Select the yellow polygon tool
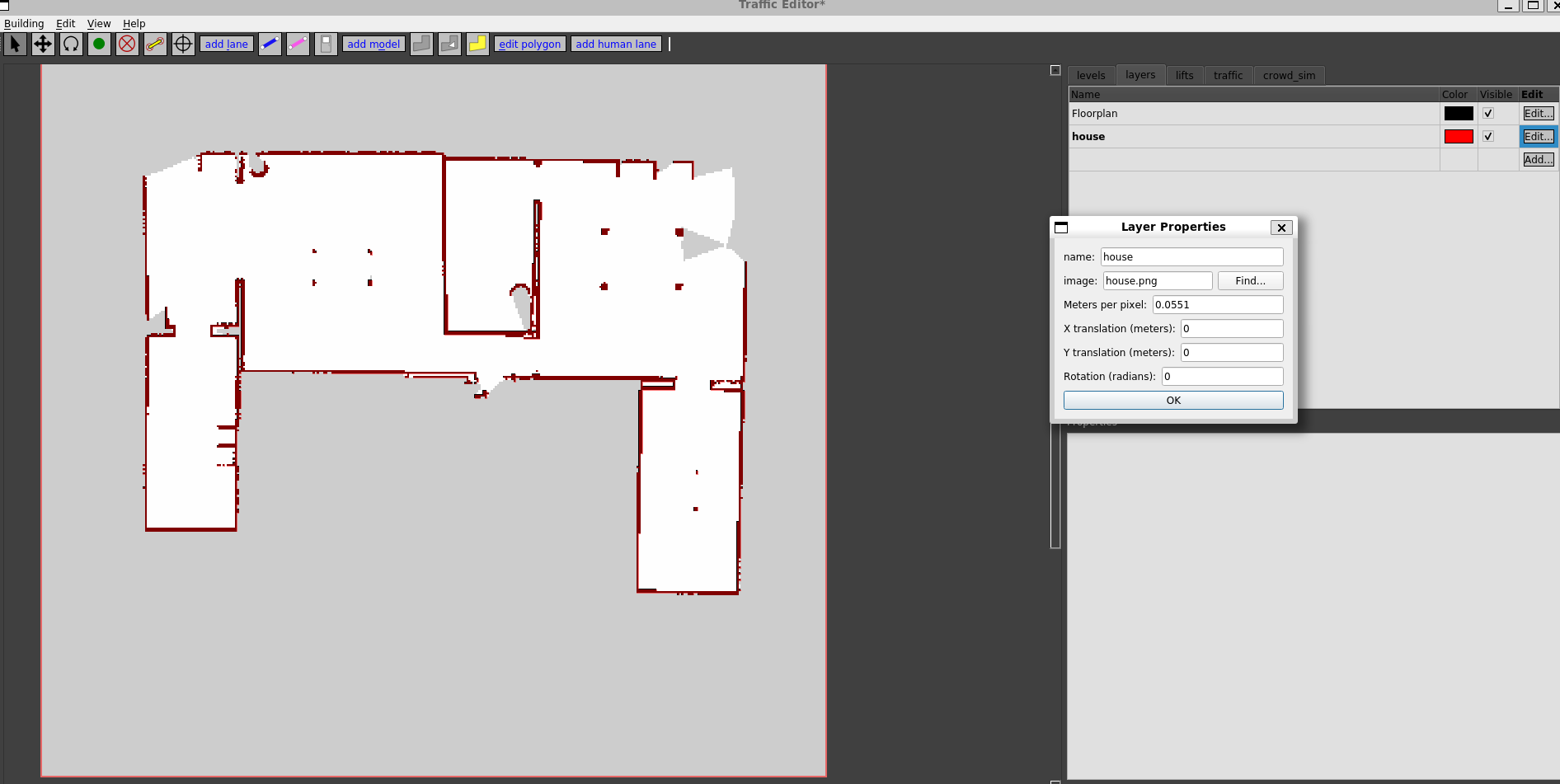Screen dimensions: 1560x784 tap(477, 44)
